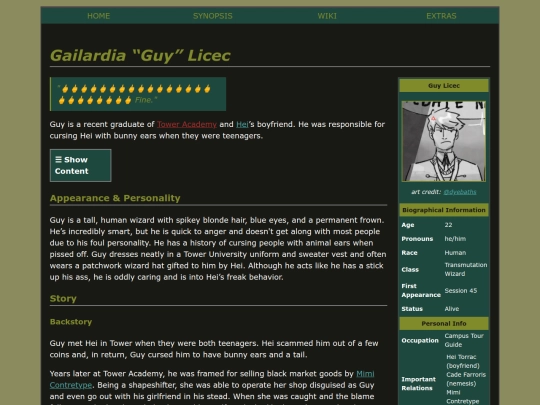
Task: Click the Guy Licec portrait image
Action: [x=444, y=141]
